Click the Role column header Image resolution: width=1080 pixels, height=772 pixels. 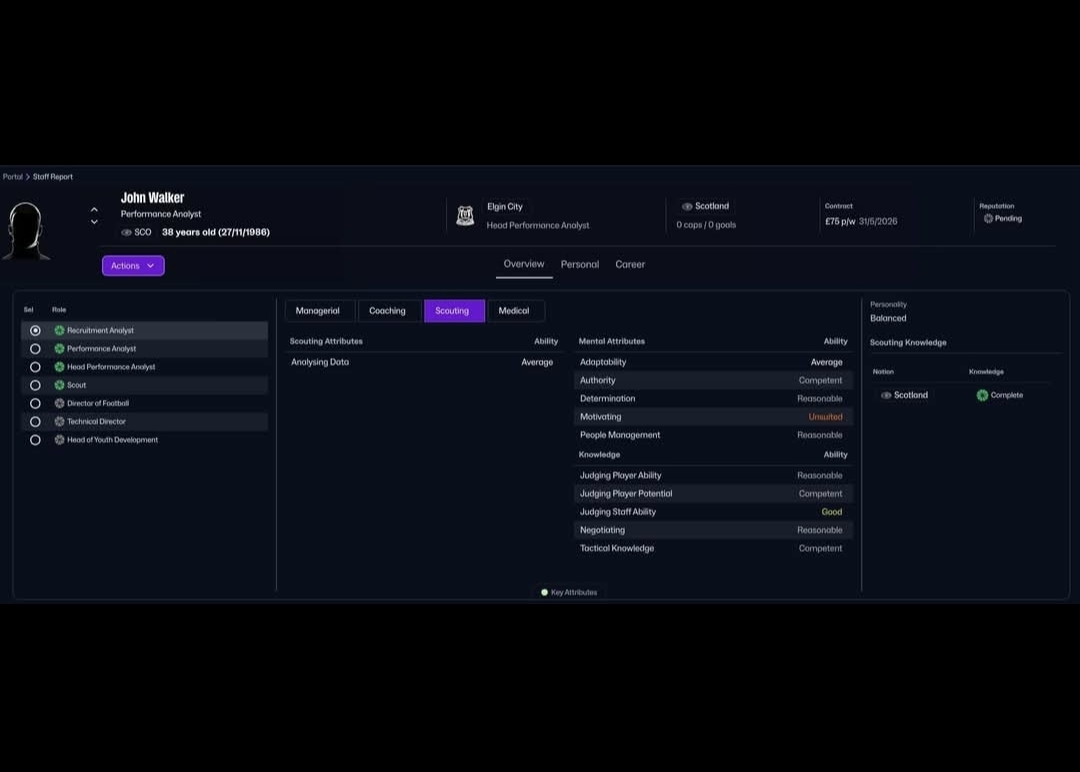59,310
